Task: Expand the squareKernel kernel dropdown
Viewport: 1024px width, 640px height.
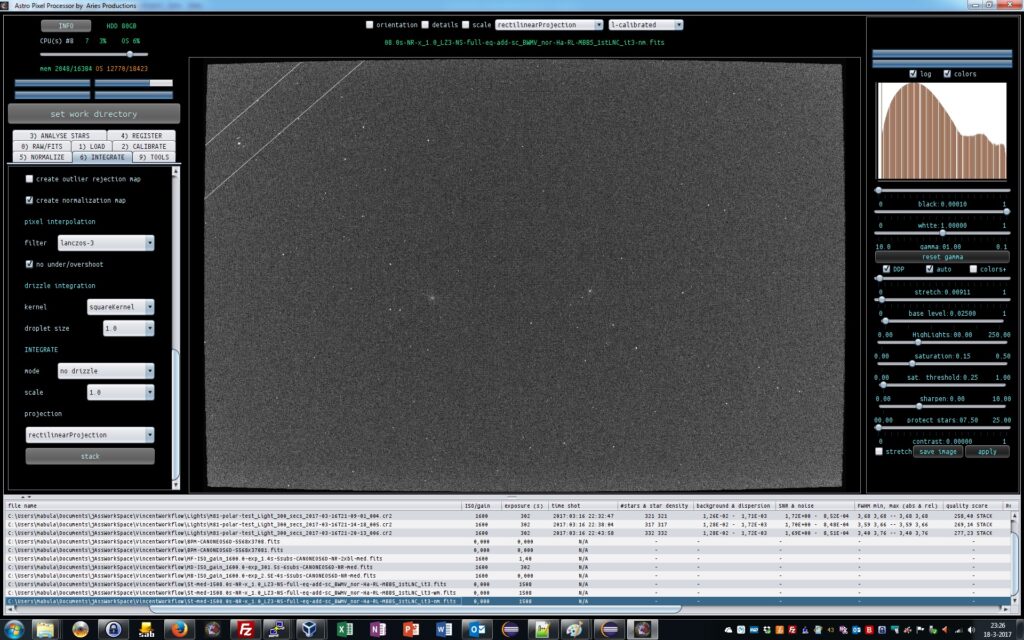Action: pyautogui.click(x=121, y=307)
